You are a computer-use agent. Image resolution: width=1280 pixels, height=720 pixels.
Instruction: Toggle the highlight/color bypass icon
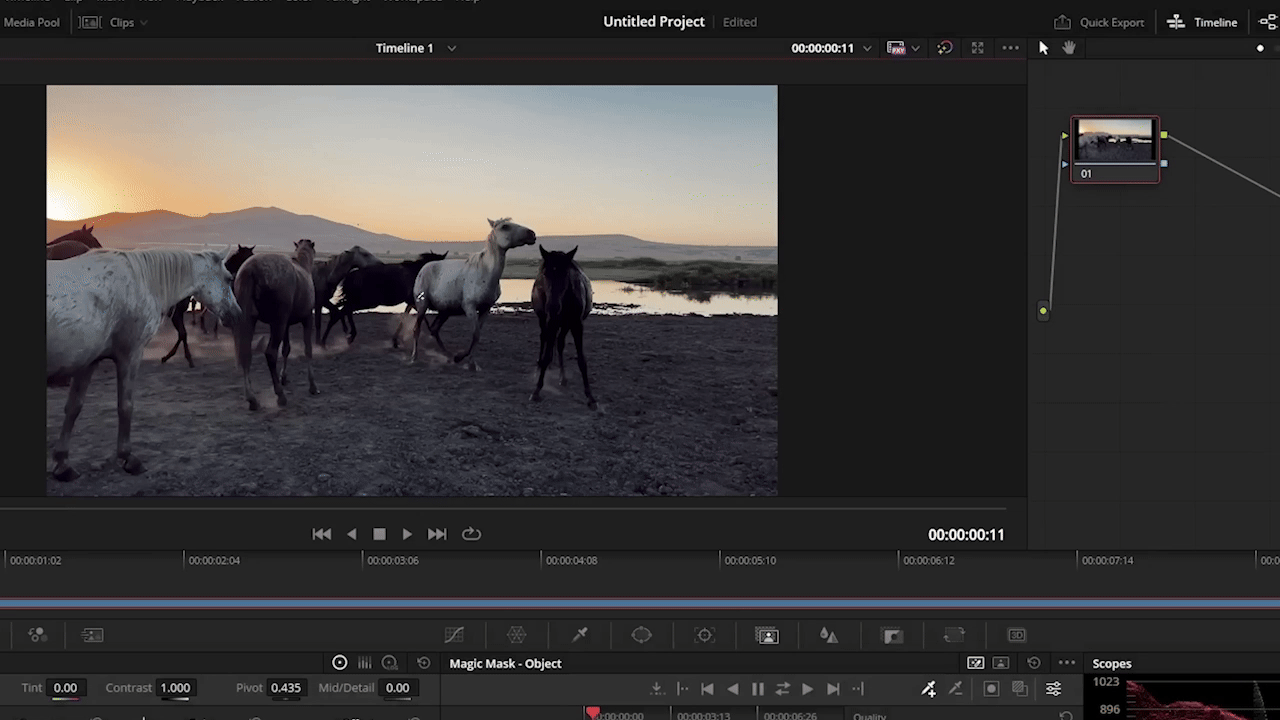pos(945,48)
